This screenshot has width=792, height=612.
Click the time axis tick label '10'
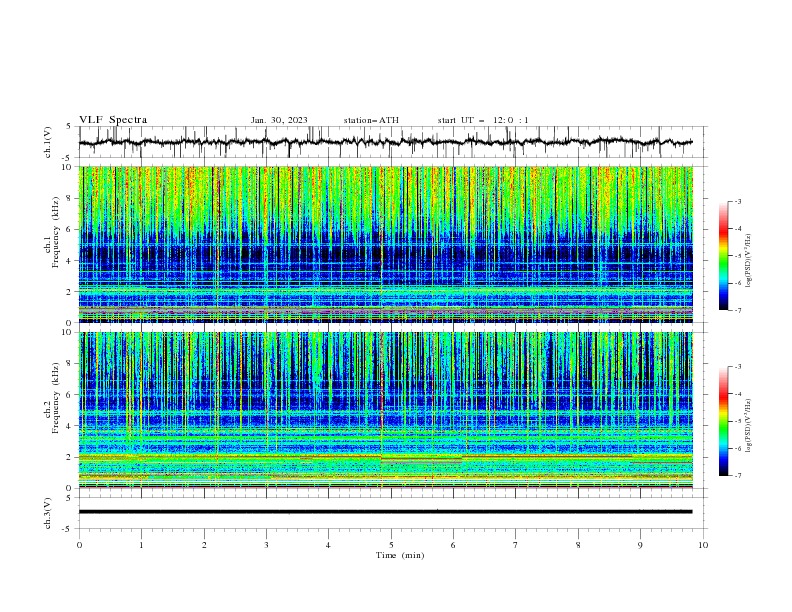tap(703, 545)
